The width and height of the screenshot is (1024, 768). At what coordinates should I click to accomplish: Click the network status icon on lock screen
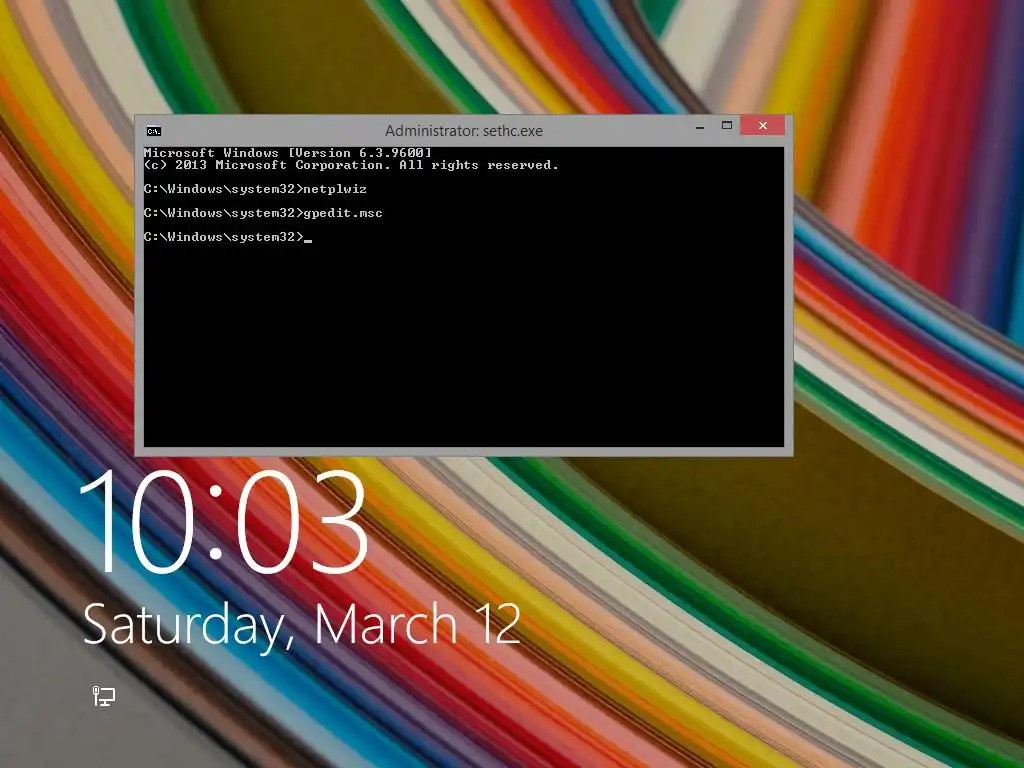pos(103,696)
